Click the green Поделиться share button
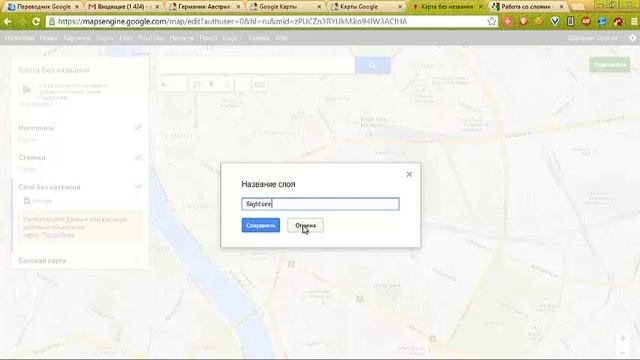 click(x=609, y=65)
